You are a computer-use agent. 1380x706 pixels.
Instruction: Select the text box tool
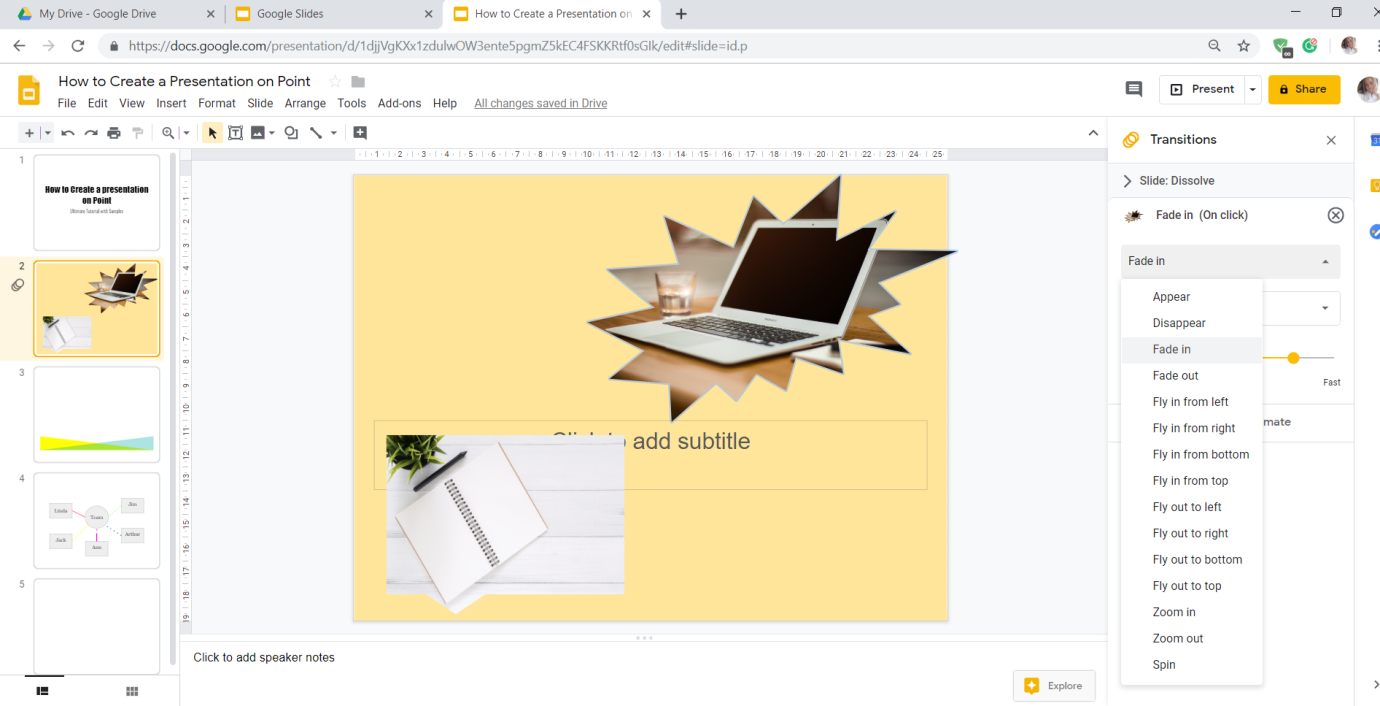tap(236, 133)
